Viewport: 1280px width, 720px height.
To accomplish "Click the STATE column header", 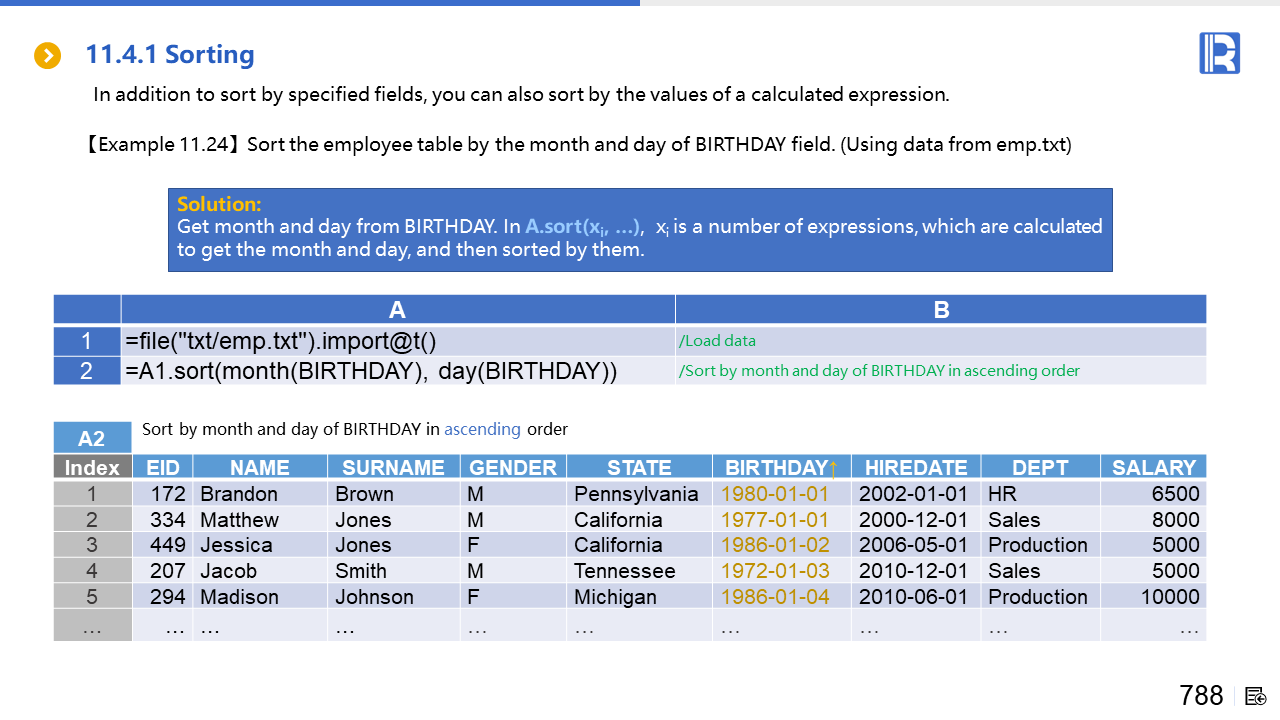I will click(x=639, y=467).
